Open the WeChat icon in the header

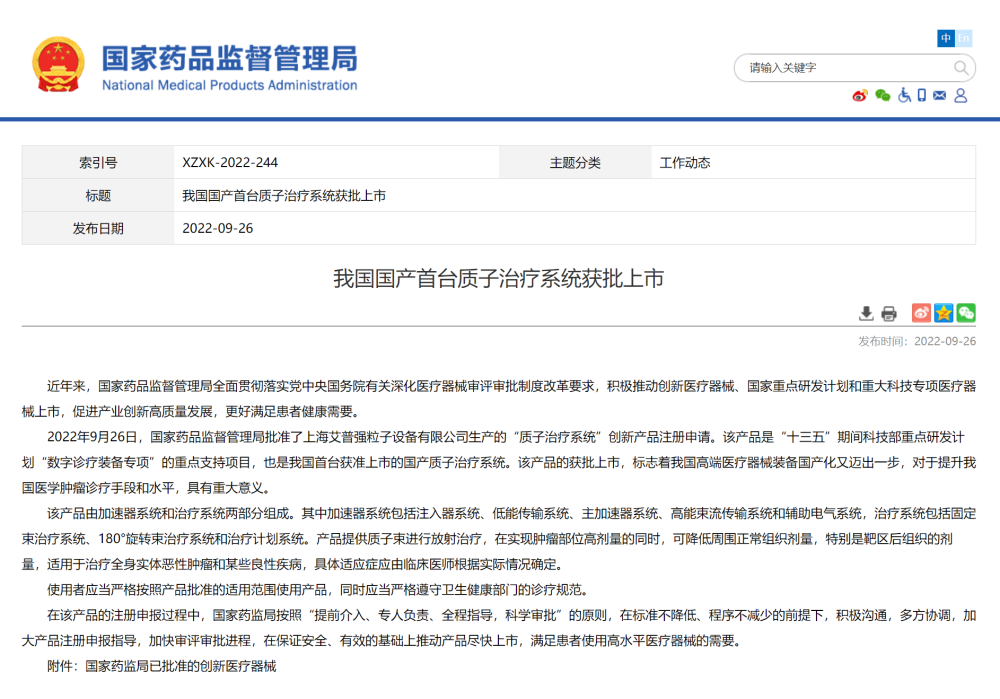(x=883, y=96)
